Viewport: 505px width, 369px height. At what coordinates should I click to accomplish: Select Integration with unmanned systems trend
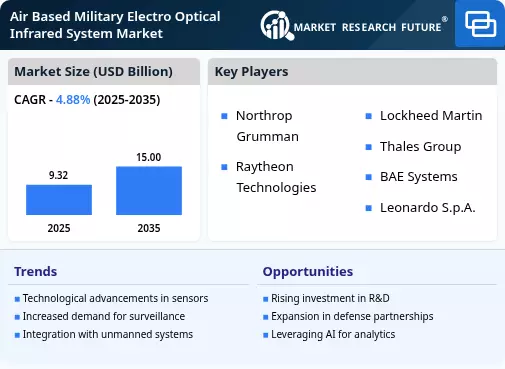pyautogui.click(x=108, y=334)
